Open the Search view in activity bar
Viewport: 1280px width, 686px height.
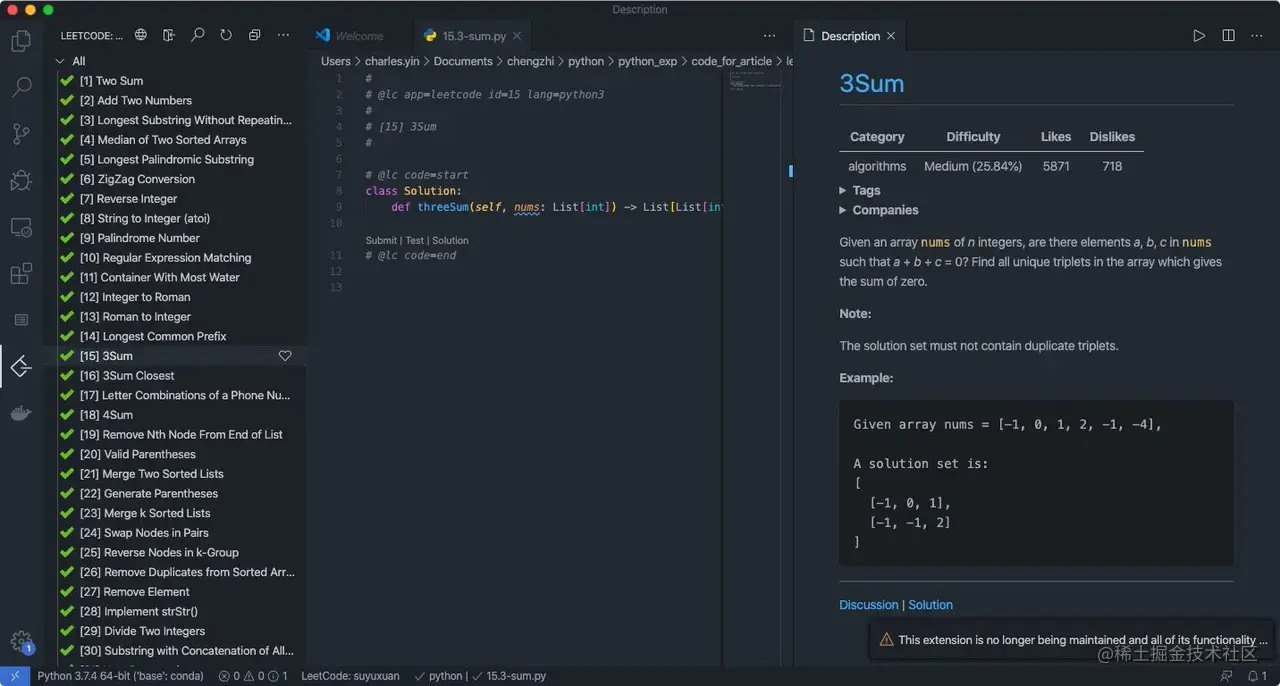point(21,88)
